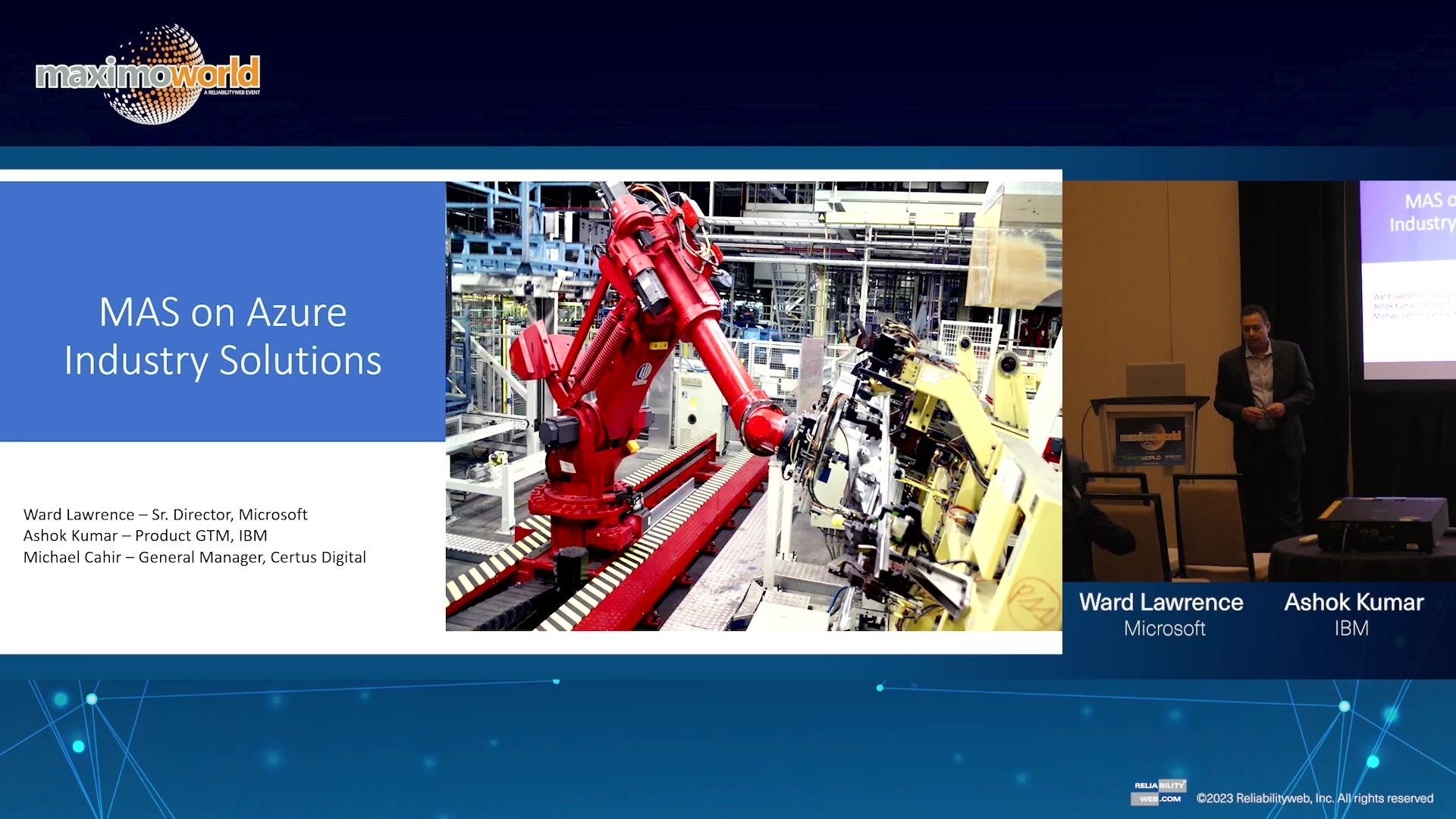Open Michael Cahir's Certus Digital credit

pos(195,557)
